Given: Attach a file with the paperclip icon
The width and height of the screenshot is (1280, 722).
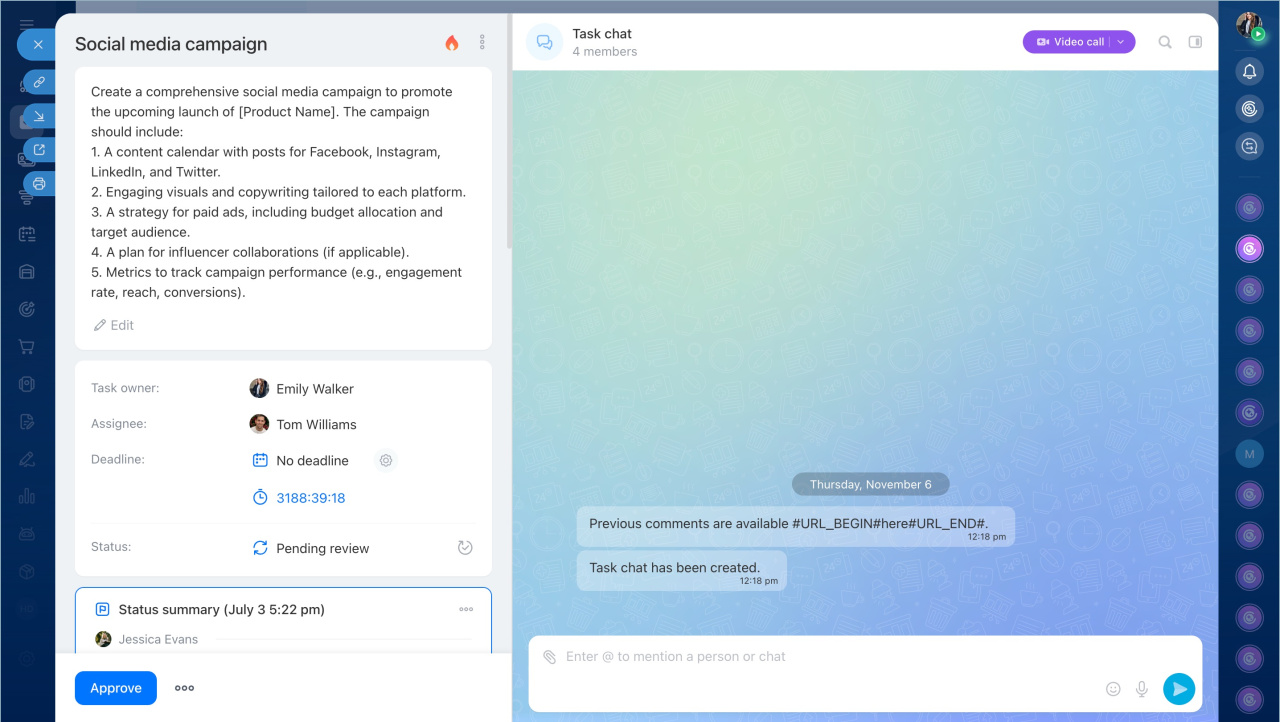Looking at the screenshot, I should click(549, 657).
